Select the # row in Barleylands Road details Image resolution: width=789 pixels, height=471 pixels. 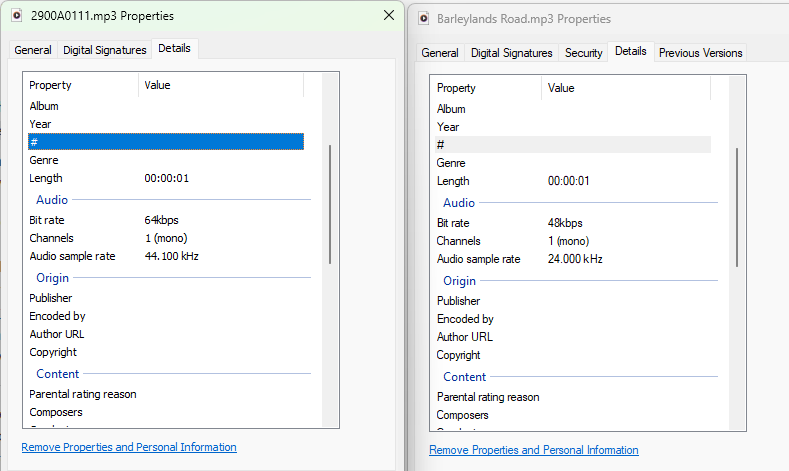coord(572,145)
